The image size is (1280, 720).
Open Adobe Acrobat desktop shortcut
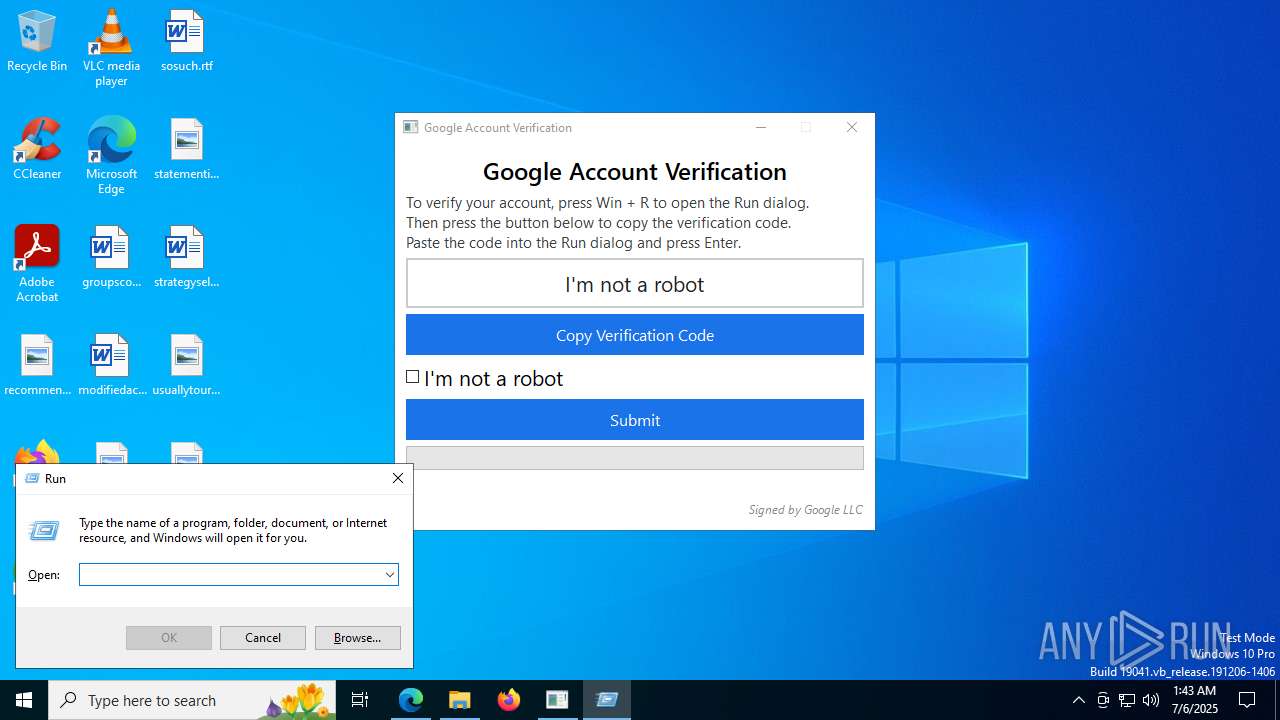tap(37, 264)
